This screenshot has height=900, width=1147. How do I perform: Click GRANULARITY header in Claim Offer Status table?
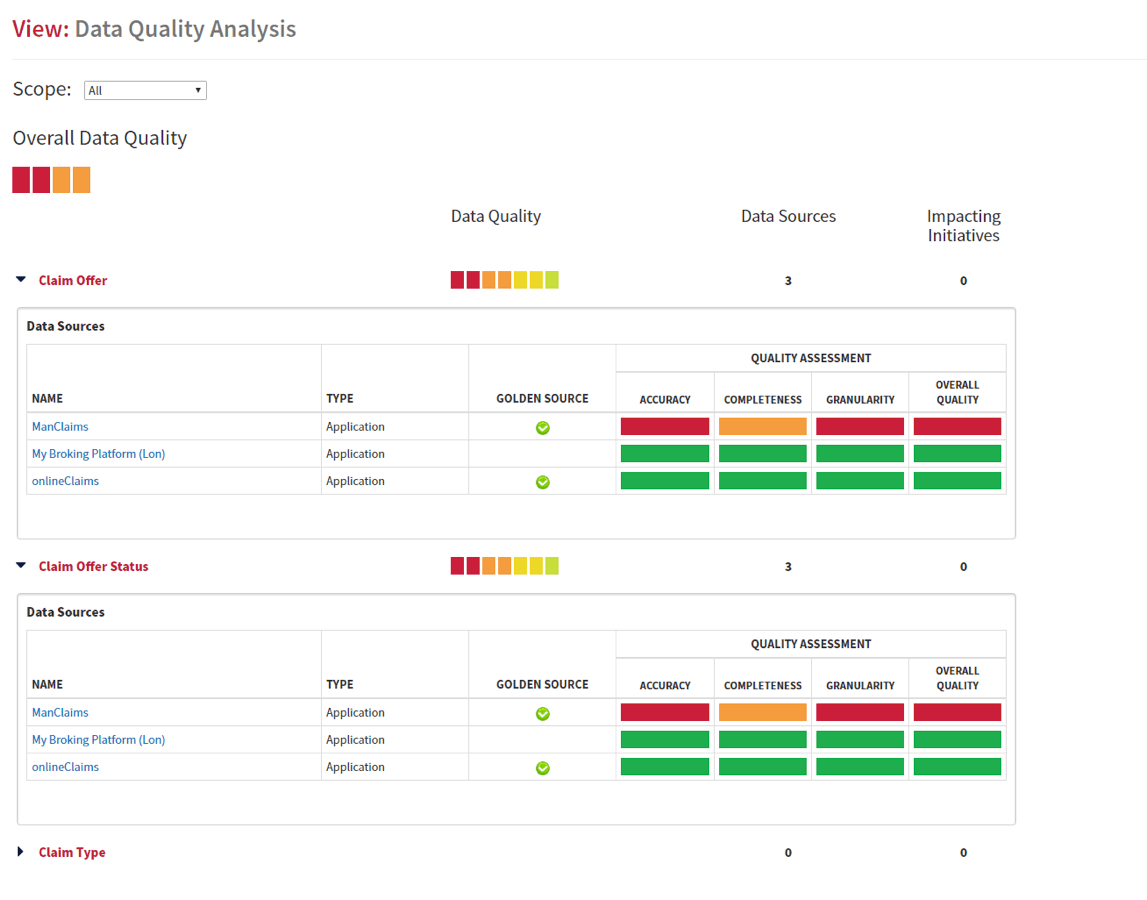click(860, 686)
